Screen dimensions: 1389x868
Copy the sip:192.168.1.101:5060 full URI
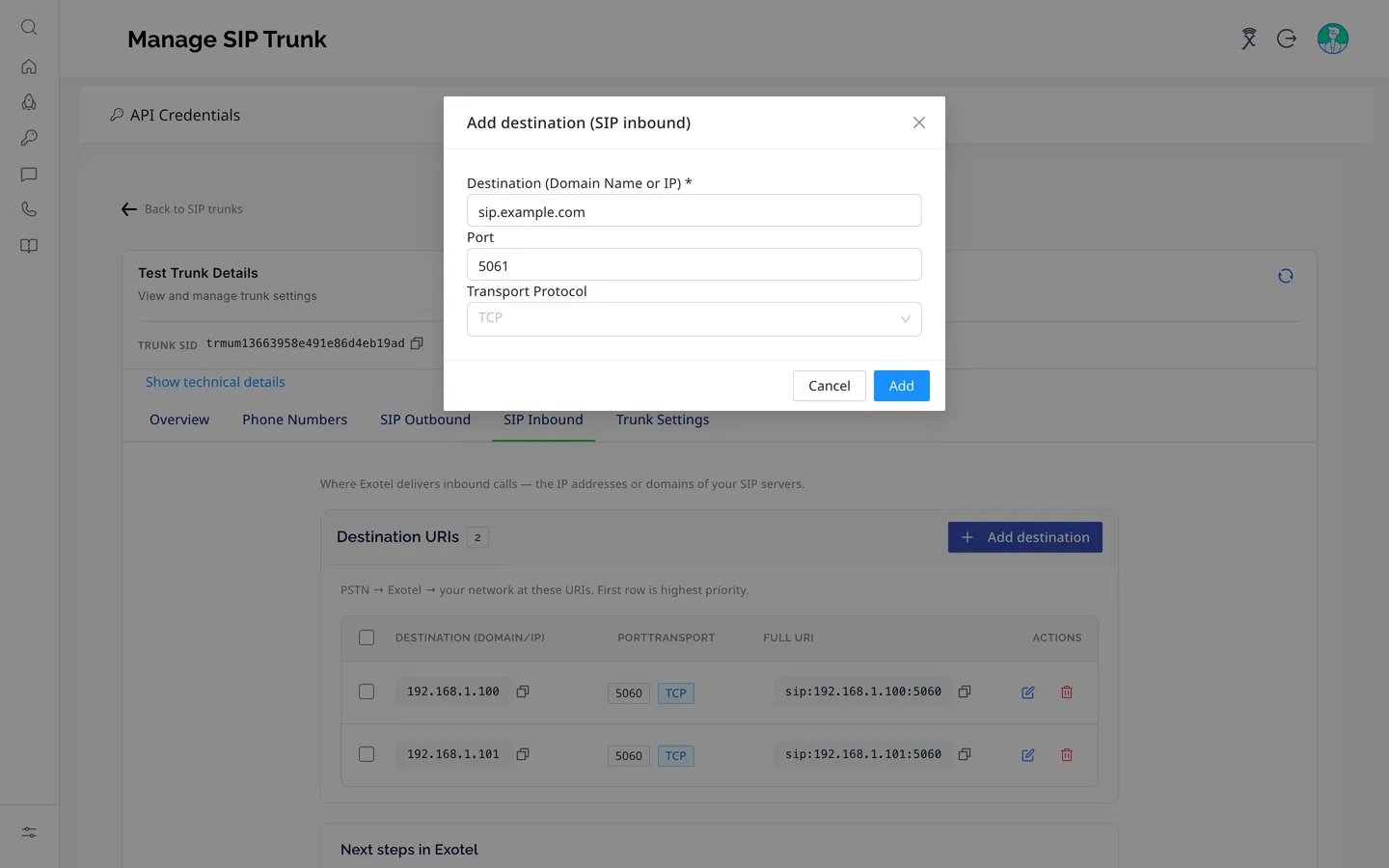coord(965,754)
